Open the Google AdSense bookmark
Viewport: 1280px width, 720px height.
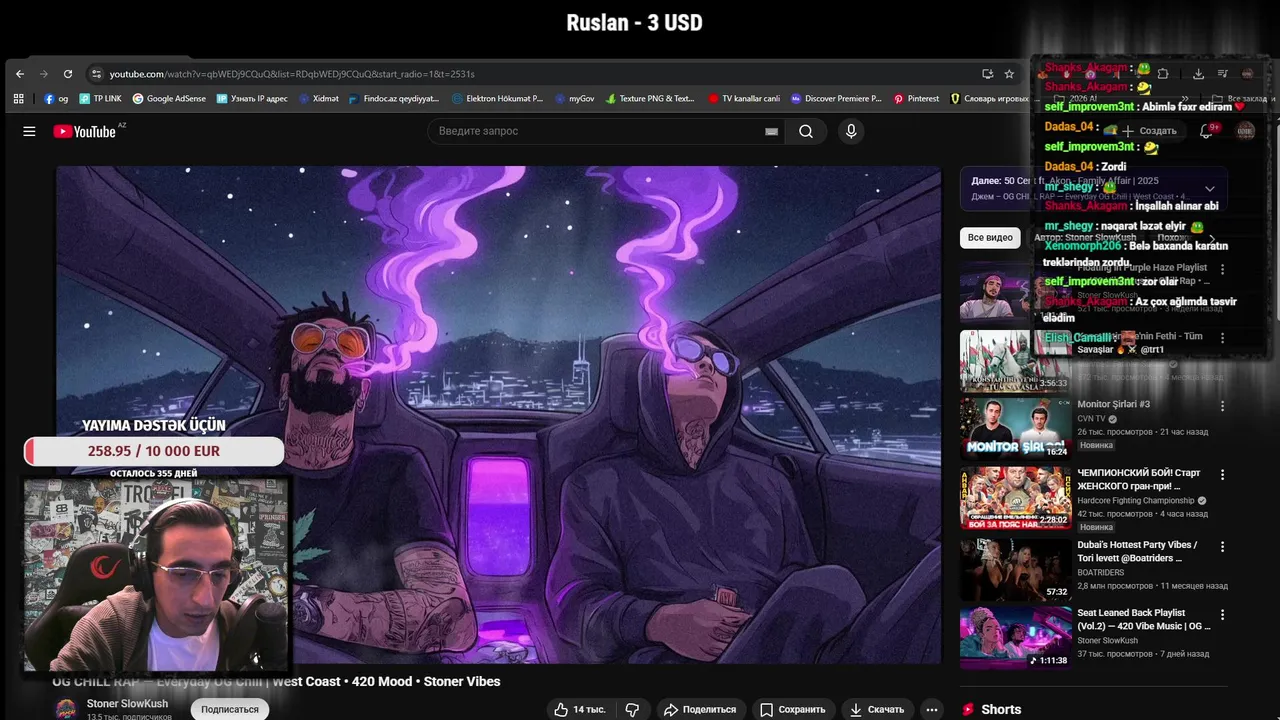[169, 99]
